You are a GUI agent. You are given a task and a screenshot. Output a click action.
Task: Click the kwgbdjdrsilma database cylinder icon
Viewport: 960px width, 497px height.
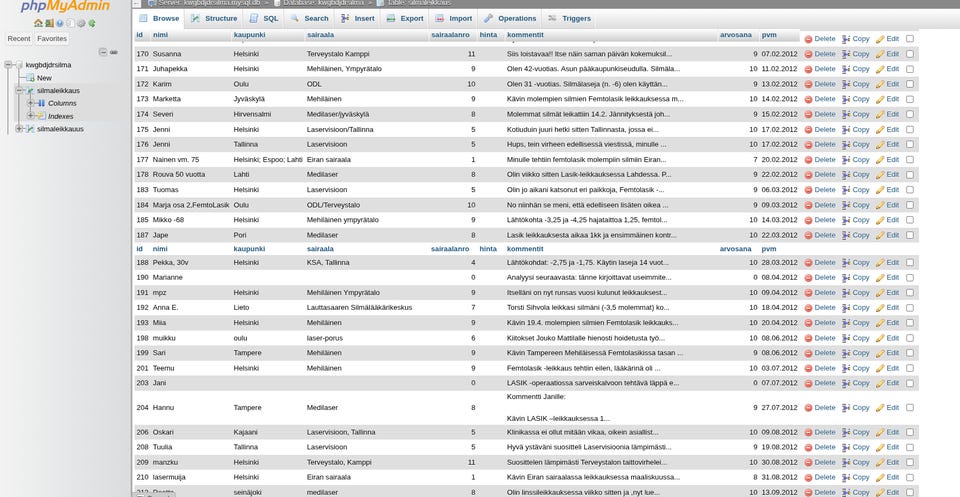pyautogui.click(x=20, y=65)
